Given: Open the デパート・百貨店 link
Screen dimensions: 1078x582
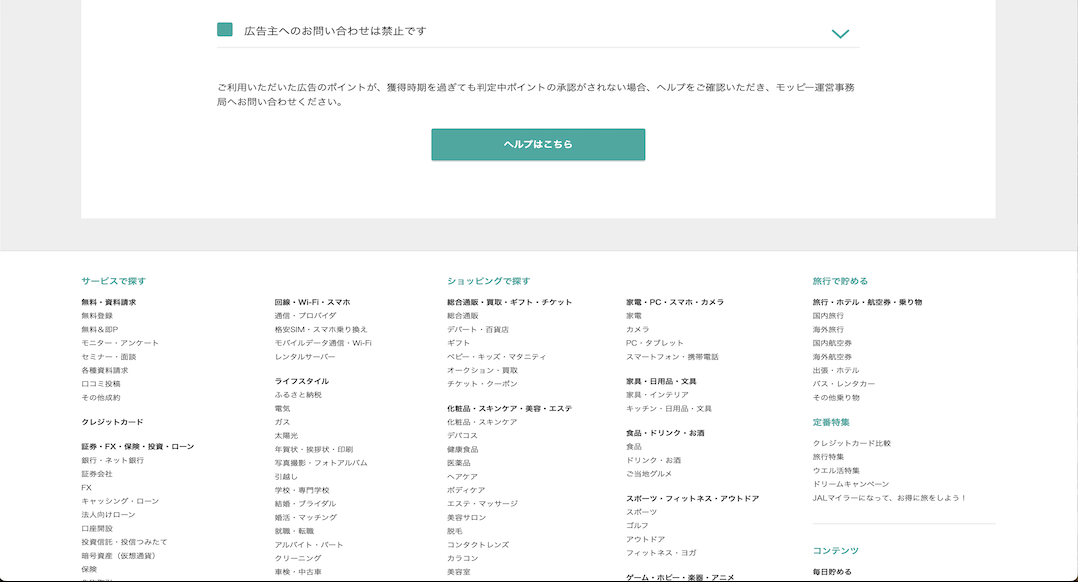Looking at the screenshot, I should pos(478,329).
